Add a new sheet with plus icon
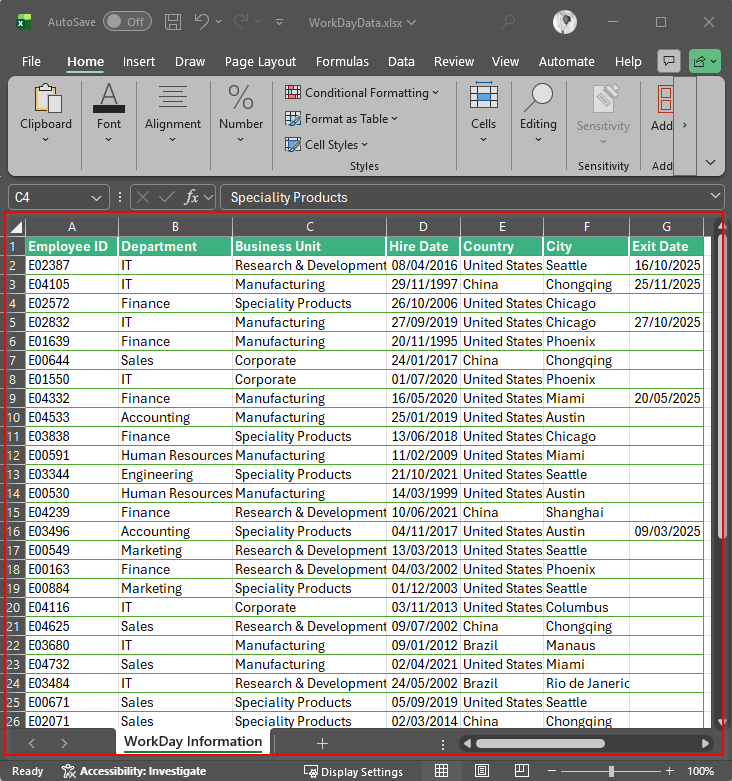Image resolution: width=732 pixels, height=781 pixels. (x=322, y=744)
